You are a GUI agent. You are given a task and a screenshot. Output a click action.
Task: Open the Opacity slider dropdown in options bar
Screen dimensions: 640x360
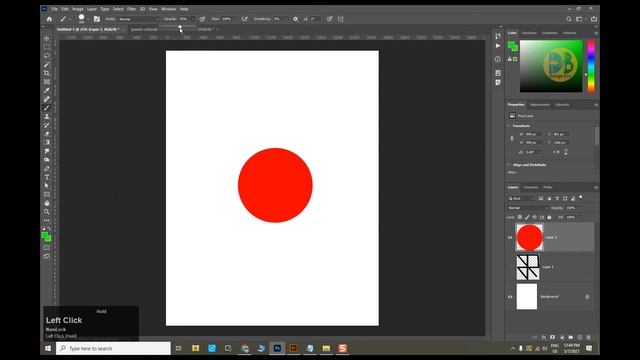click(x=193, y=19)
